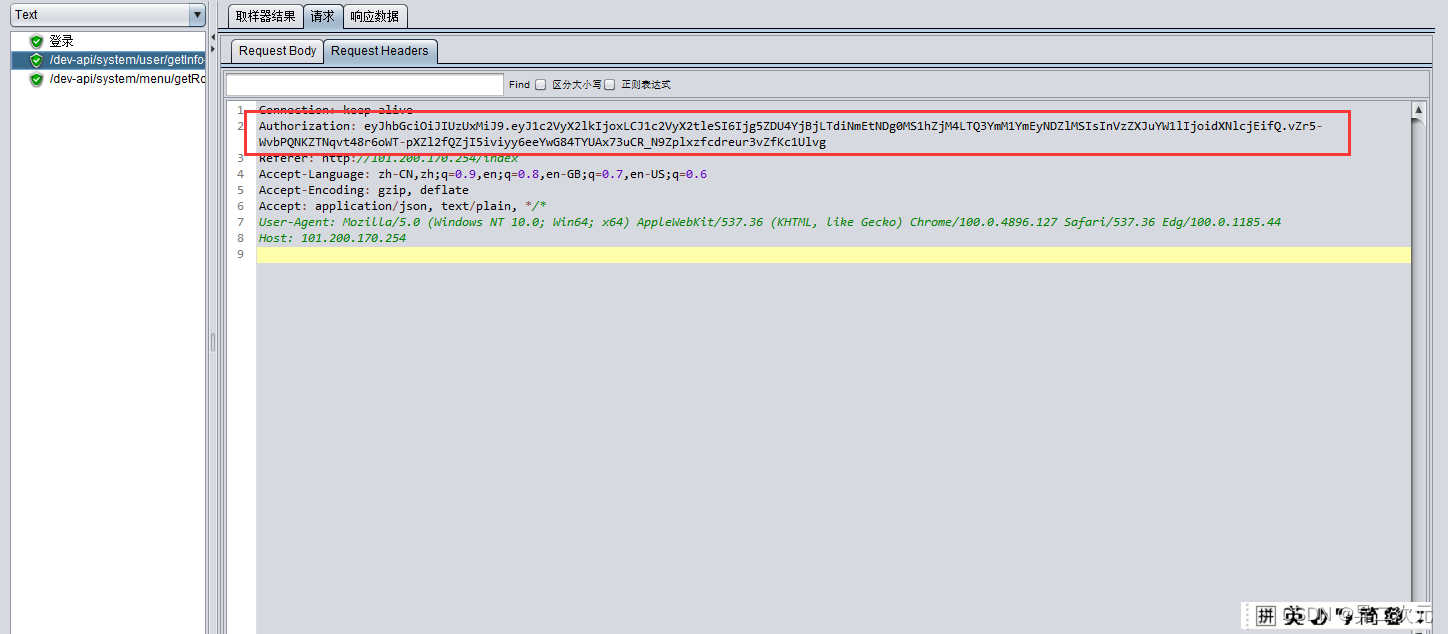This screenshot has width=1448, height=634.
Task: Enable the 区分大小写 case-sensitive checkbox
Action: click(x=541, y=85)
